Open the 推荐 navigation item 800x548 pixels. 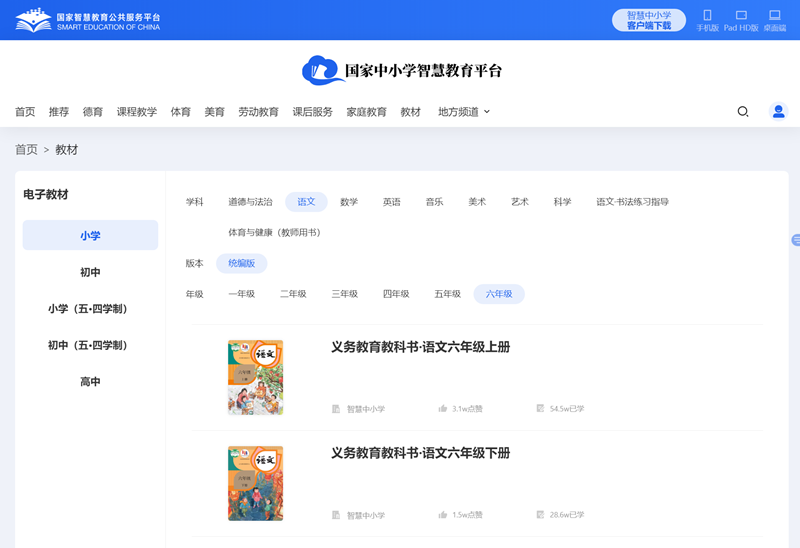point(59,112)
